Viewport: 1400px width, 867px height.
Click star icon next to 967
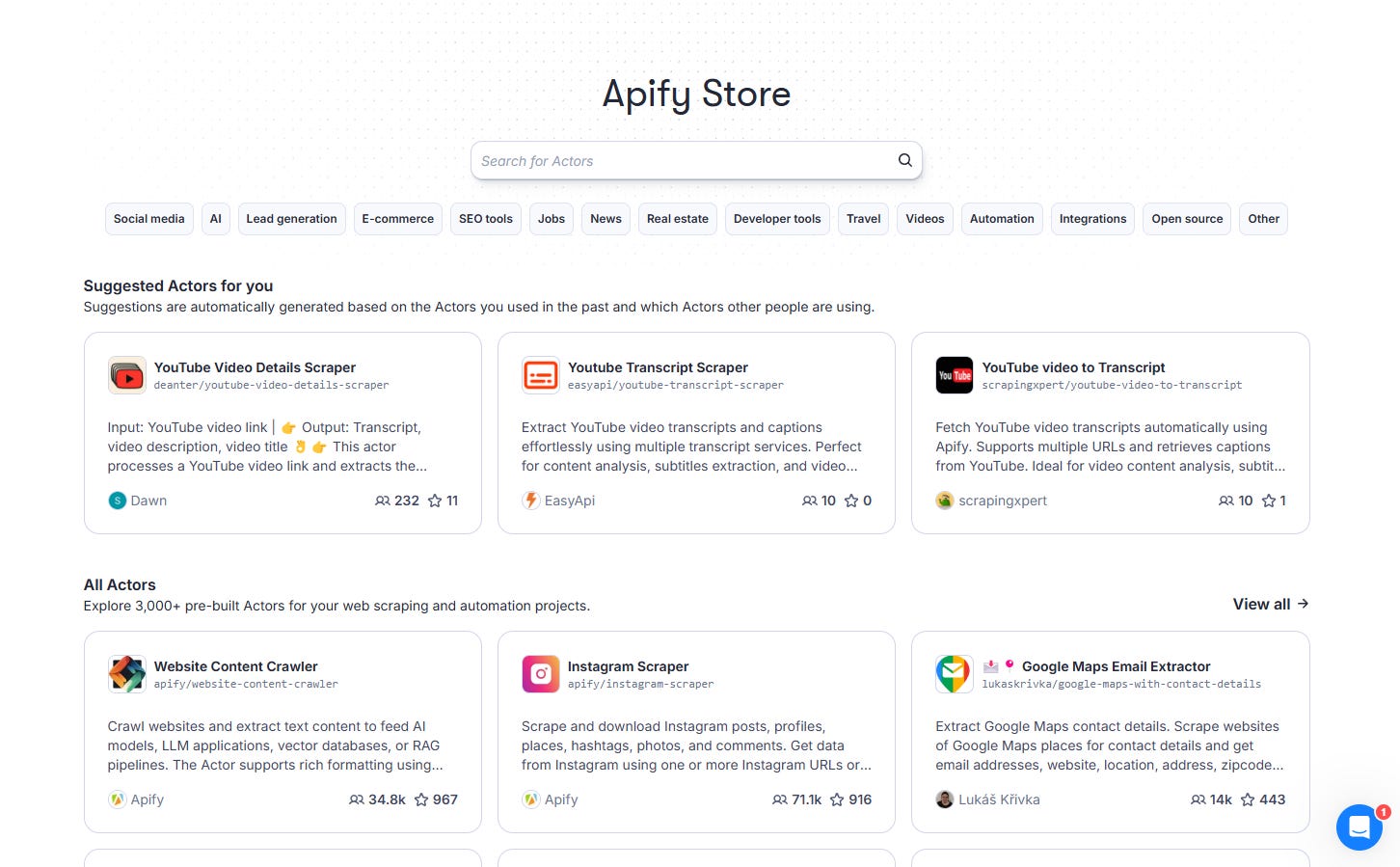pos(421,799)
